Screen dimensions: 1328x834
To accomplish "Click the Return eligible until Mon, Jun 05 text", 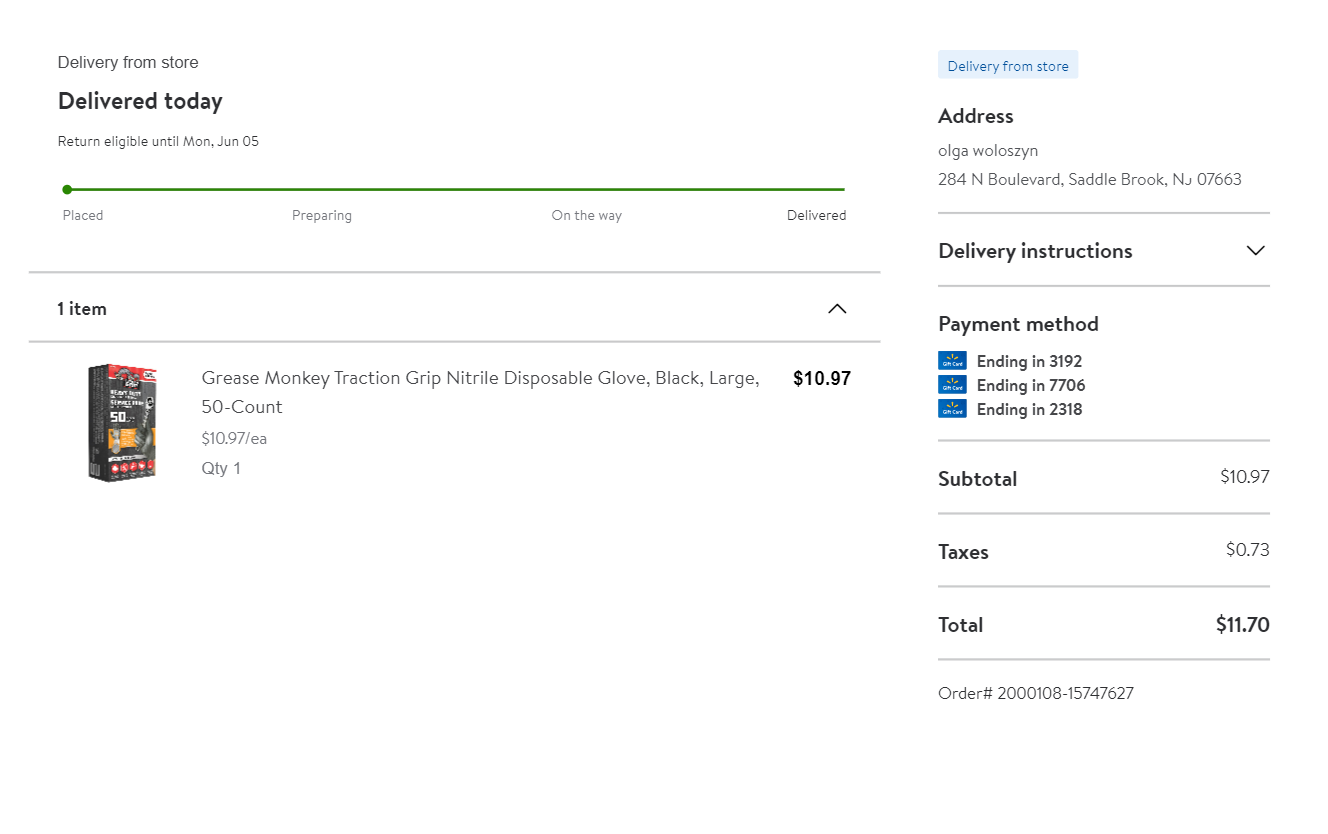I will point(158,141).
